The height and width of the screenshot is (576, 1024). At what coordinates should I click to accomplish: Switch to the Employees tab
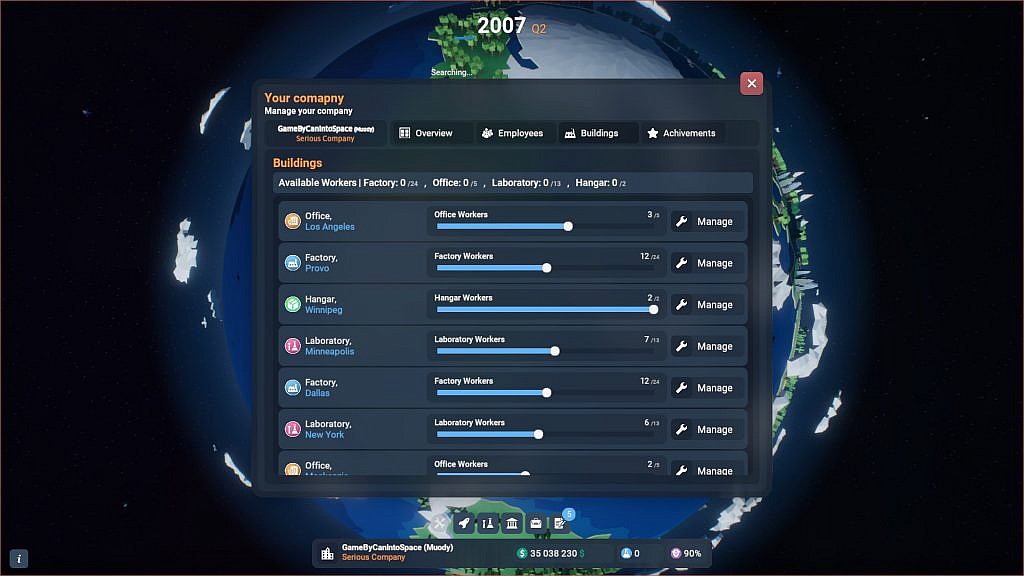coord(515,133)
